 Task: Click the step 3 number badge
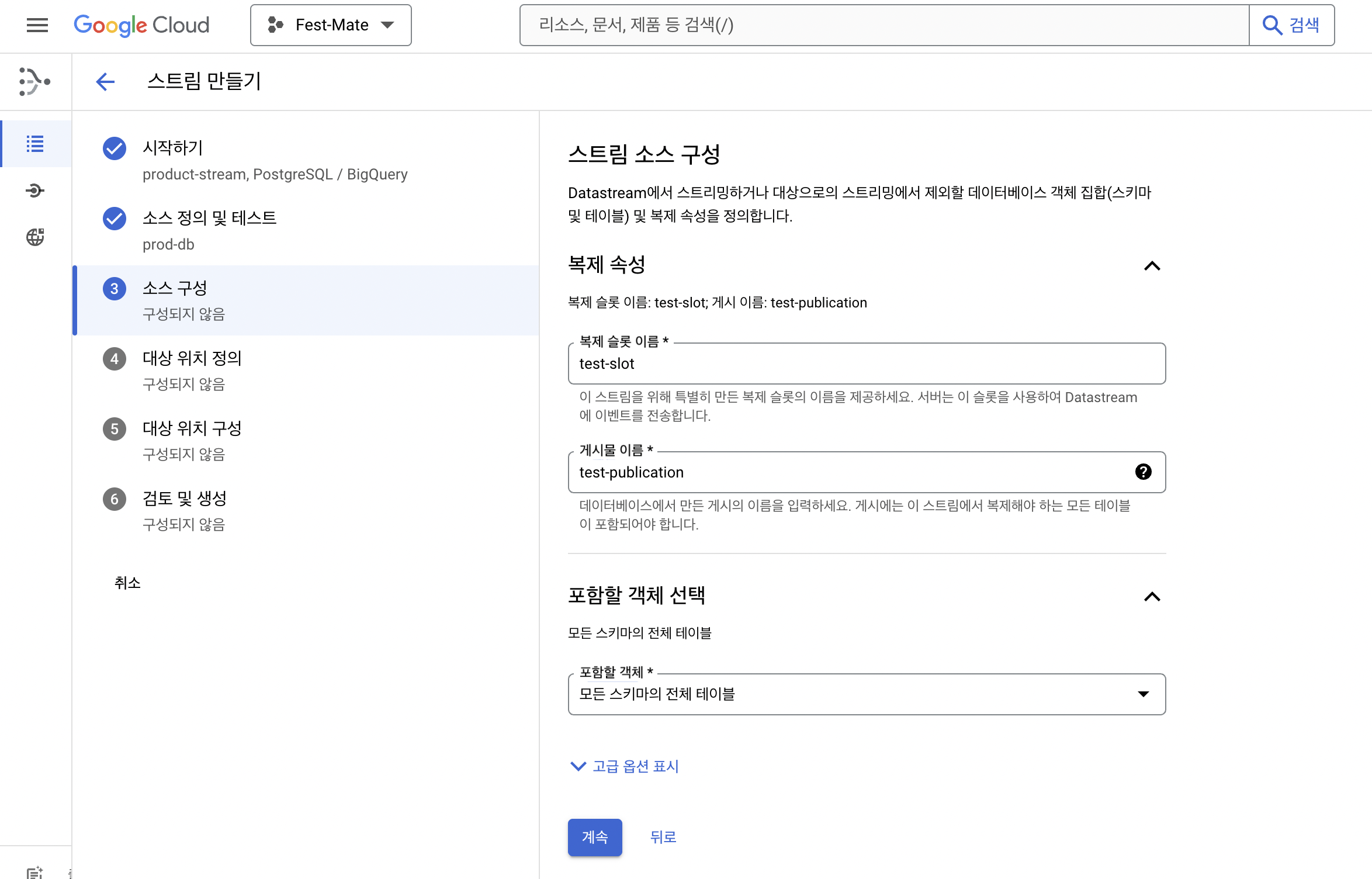click(115, 289)
